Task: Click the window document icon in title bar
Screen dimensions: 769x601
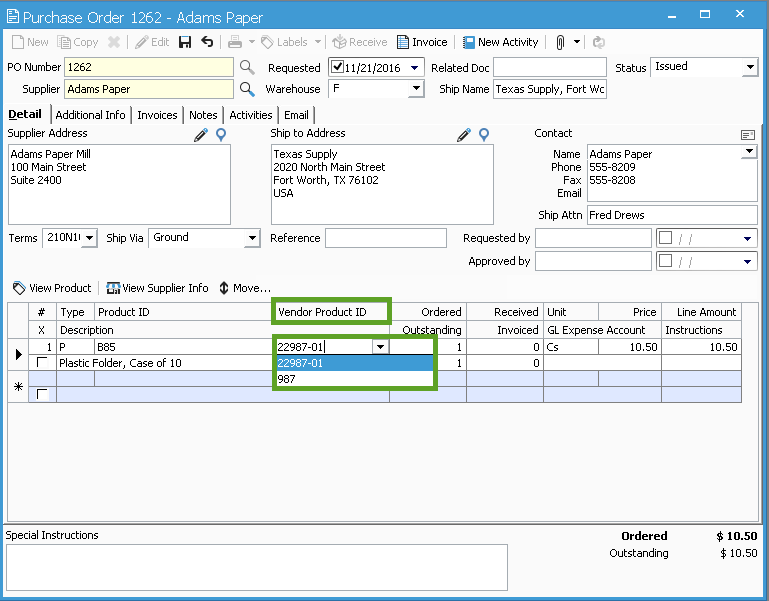Action: [13, 16]
